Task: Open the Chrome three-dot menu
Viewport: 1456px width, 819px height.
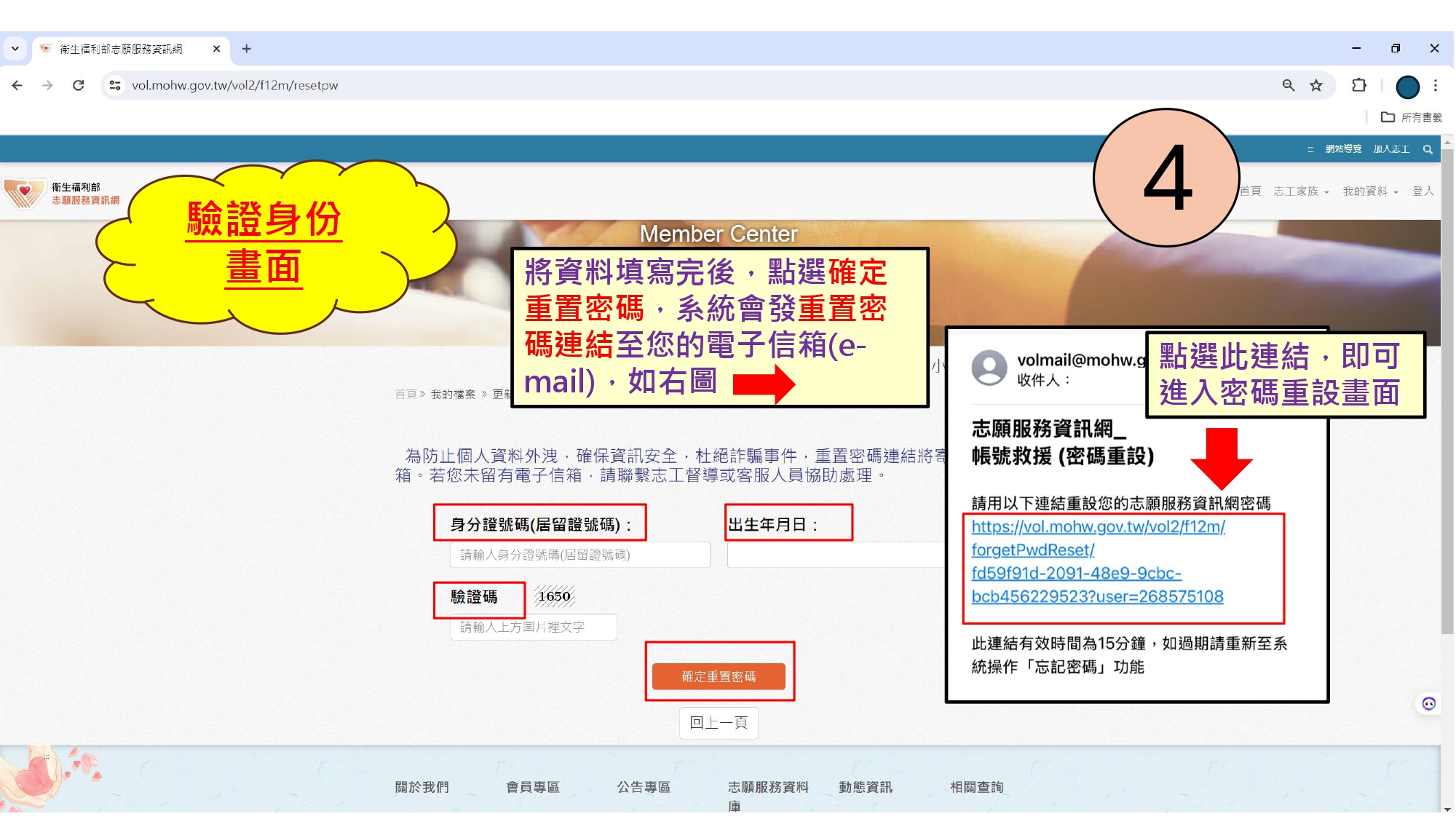Action: [x=1436, y=85]
